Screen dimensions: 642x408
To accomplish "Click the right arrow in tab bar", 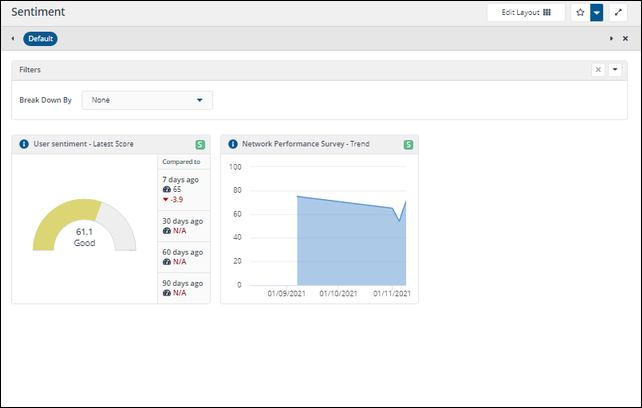I will [x=611, y=39].
